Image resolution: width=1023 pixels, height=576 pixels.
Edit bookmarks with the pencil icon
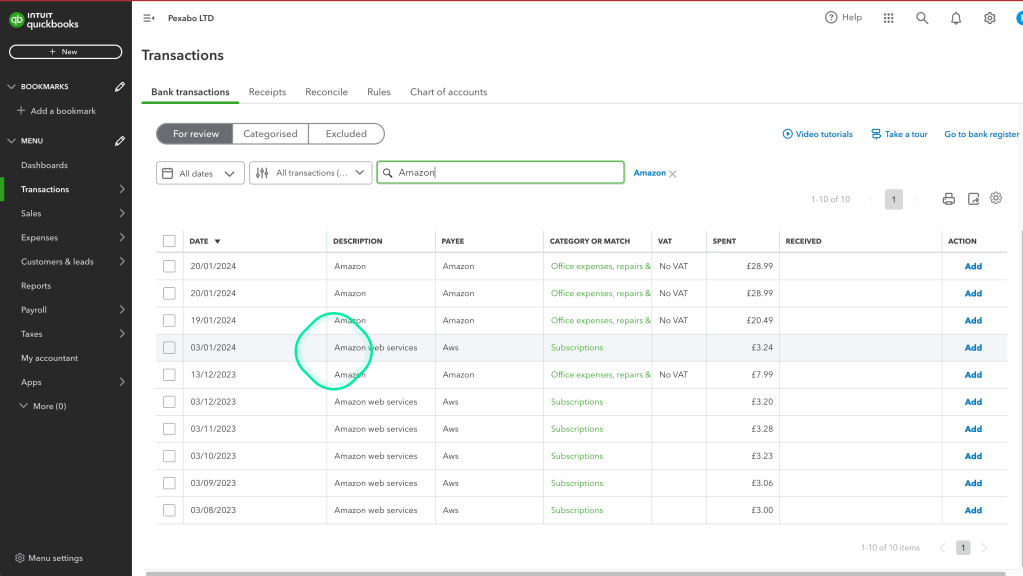point(120,87)
